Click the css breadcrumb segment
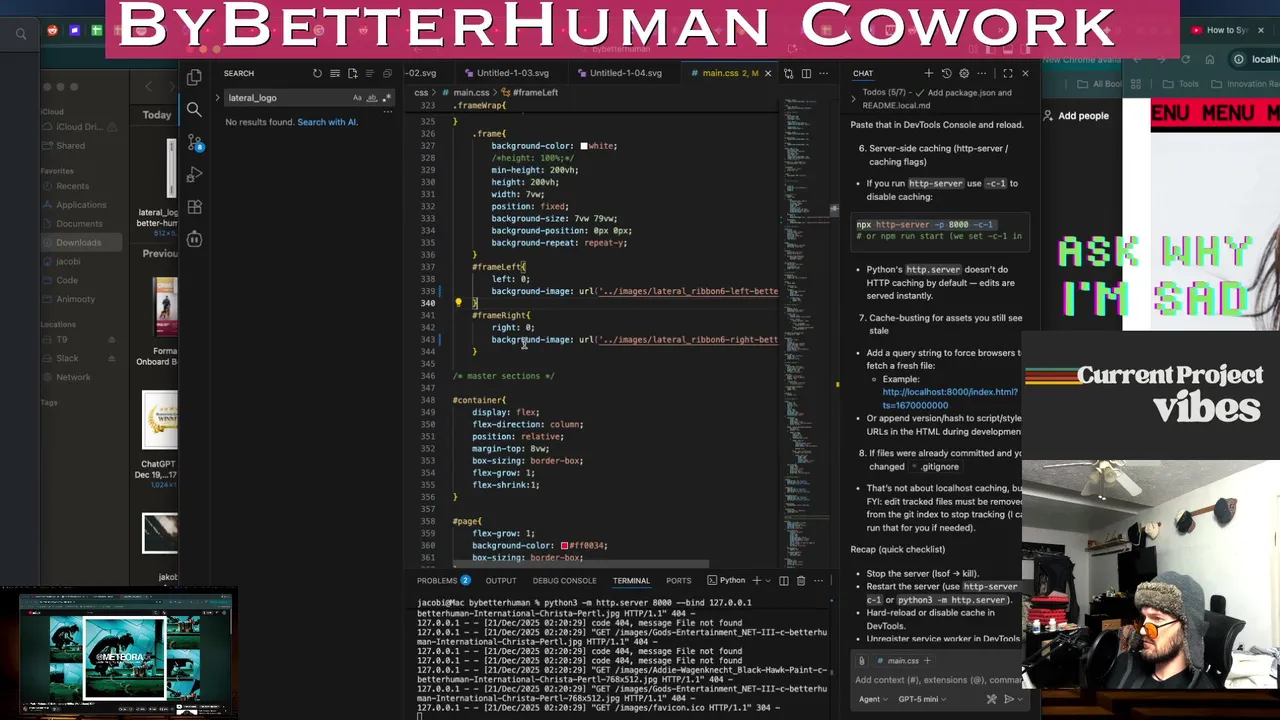The width and height of the screenshot is (1280, 720). coord(421,92)
